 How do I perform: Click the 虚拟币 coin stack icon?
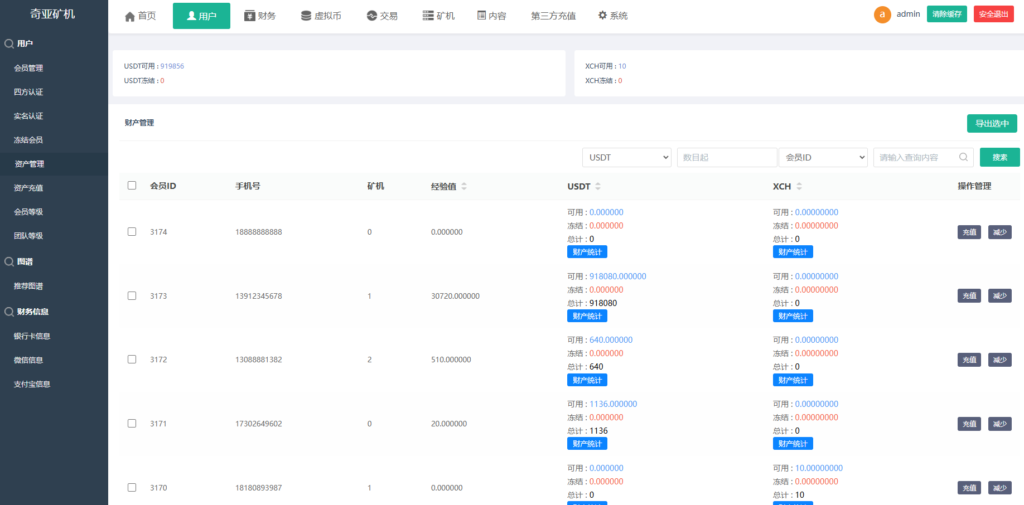click(306, 16)
